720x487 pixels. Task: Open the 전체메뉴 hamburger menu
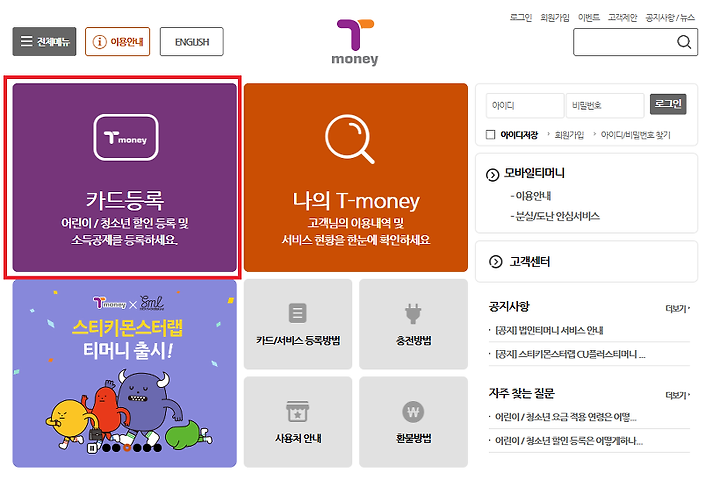[x=44, y=41]
